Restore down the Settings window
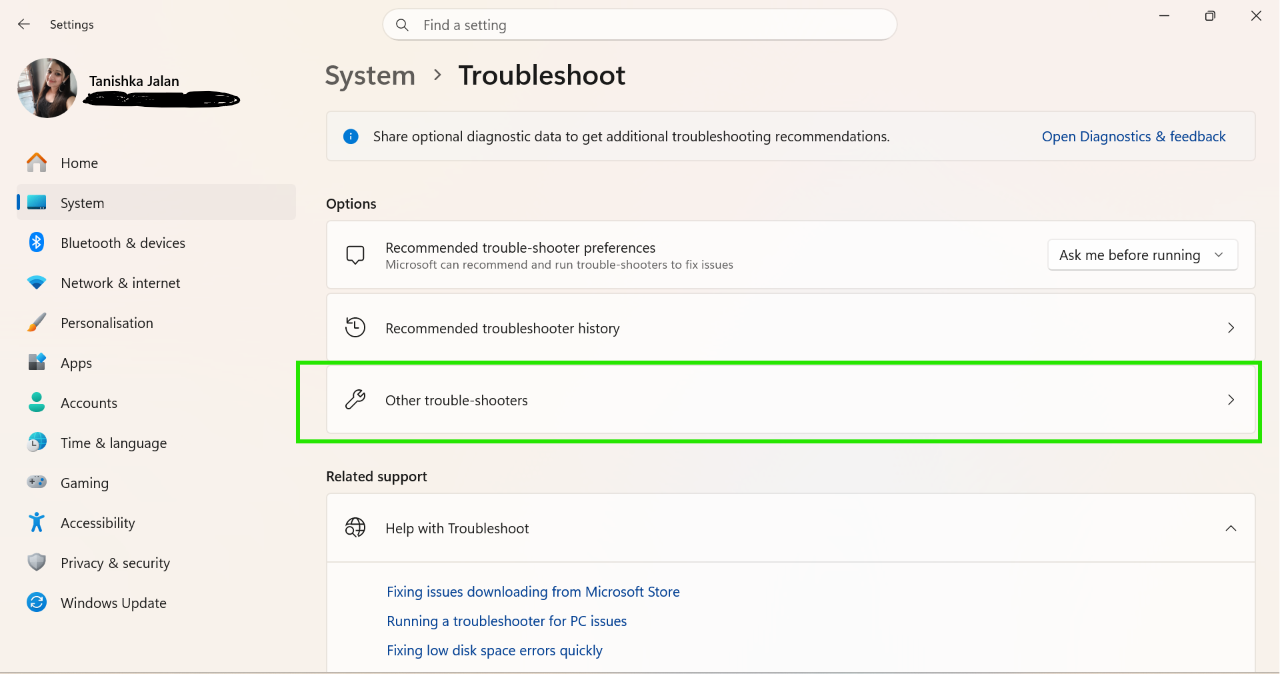 1210,16
